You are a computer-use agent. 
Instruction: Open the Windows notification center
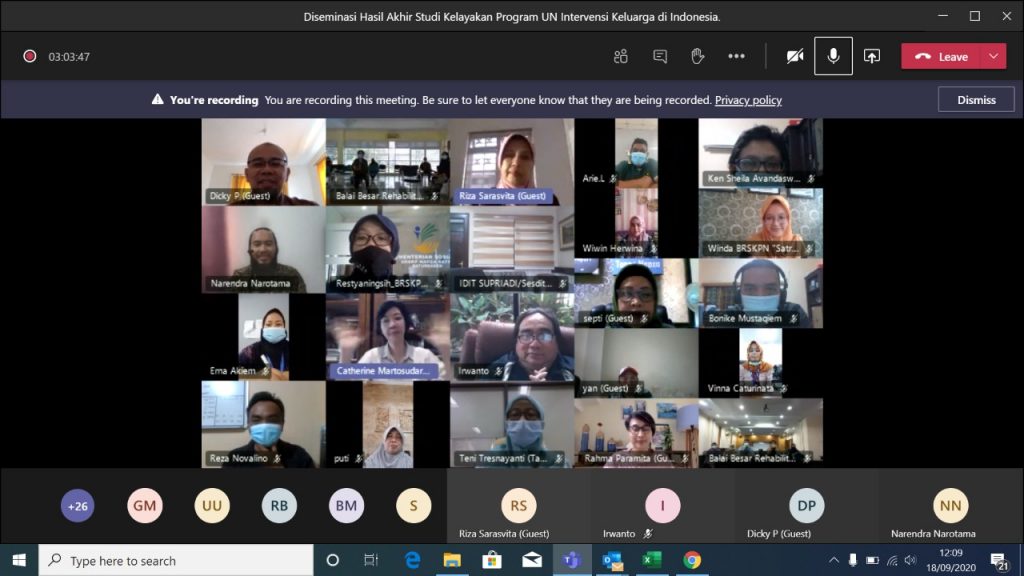[998, 560]
